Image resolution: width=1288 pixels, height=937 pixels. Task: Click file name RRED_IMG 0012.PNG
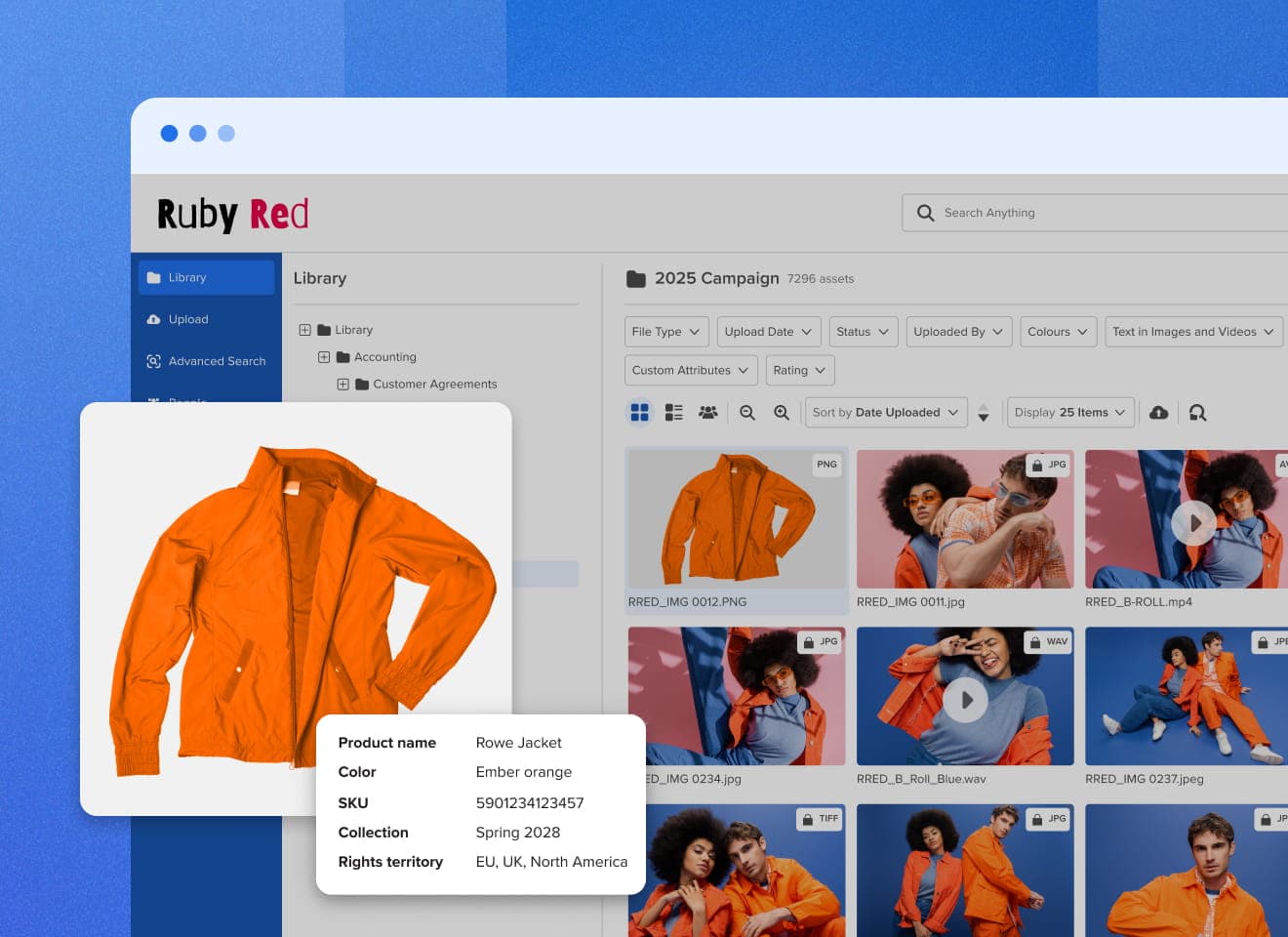(687, 602)
